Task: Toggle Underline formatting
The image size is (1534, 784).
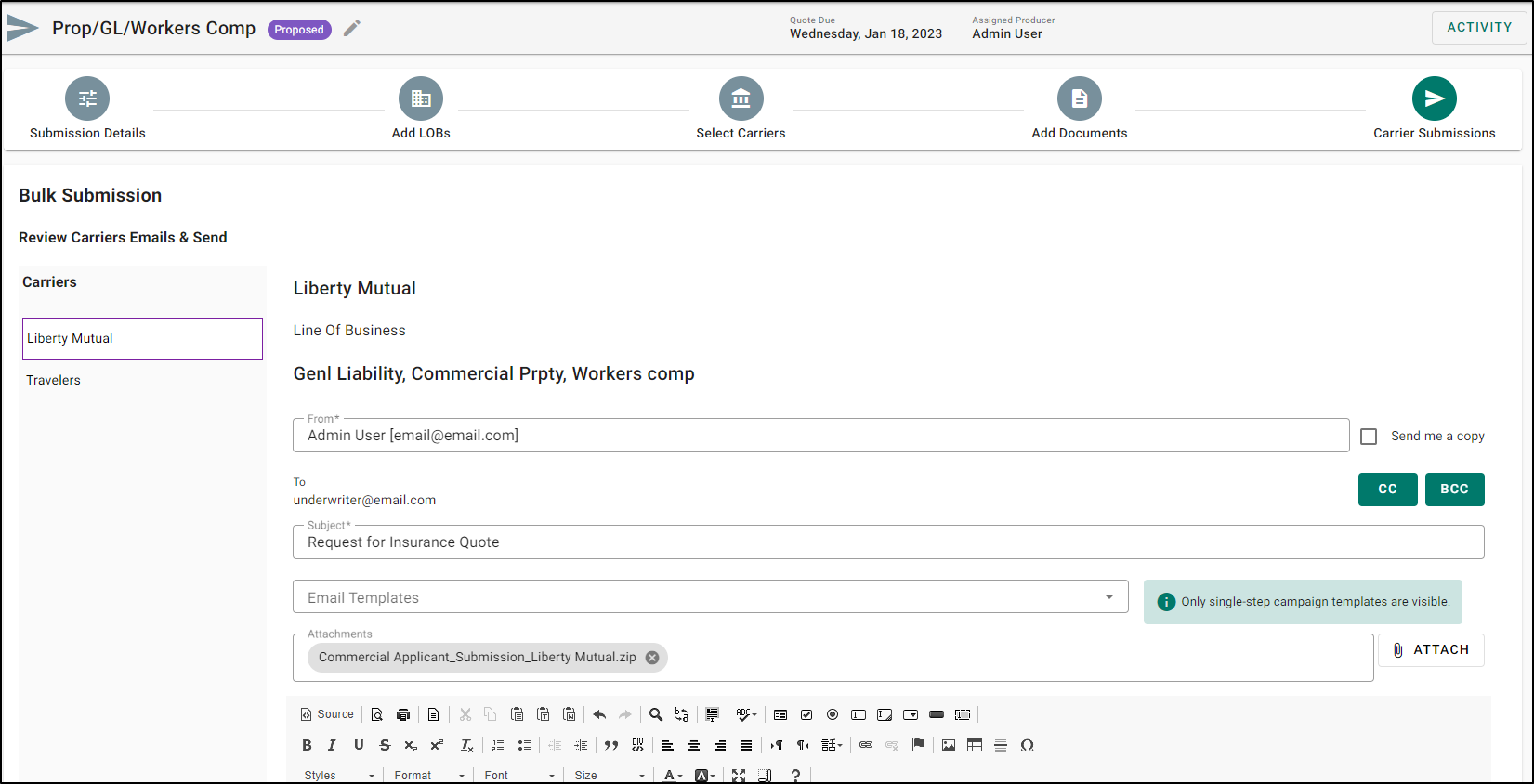Action: [359, 745]
